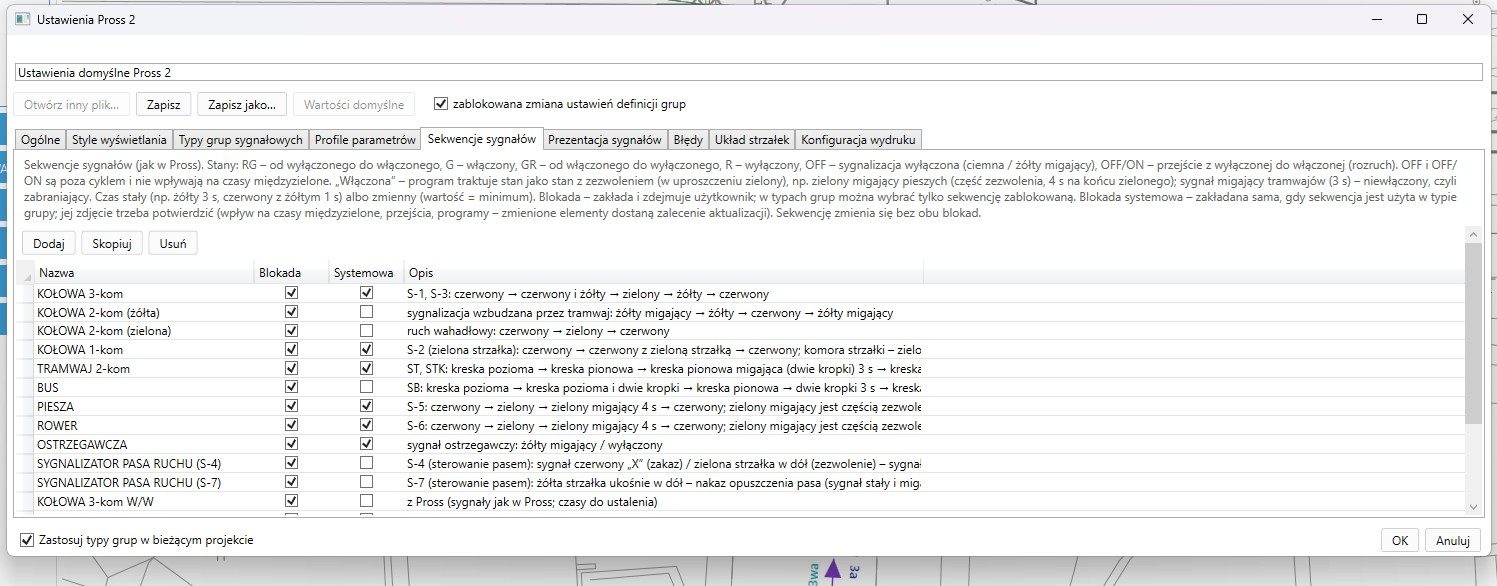Image resolution: width=1497 pixels, height=586 pixels.
Task: Select the 'KOŁOWA 1-kom' row name
Action: click(80, 350)
